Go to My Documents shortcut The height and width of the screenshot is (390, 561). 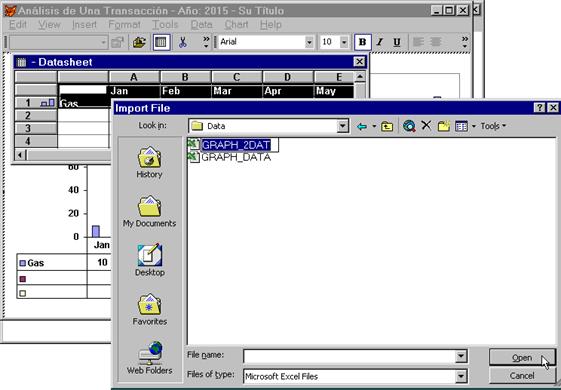pyautogui.click(x=150, y=211)
